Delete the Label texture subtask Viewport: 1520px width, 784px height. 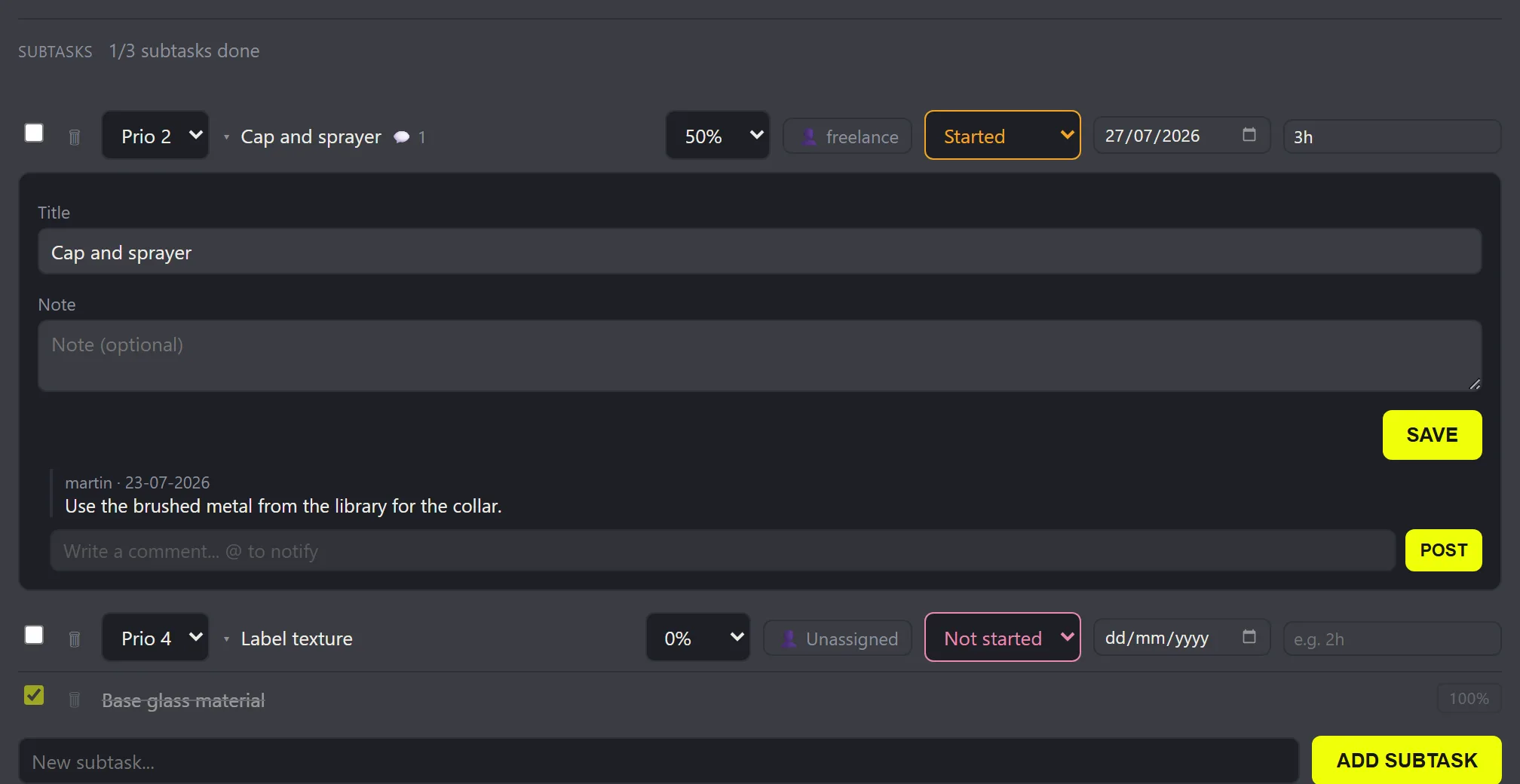[75, 639]
